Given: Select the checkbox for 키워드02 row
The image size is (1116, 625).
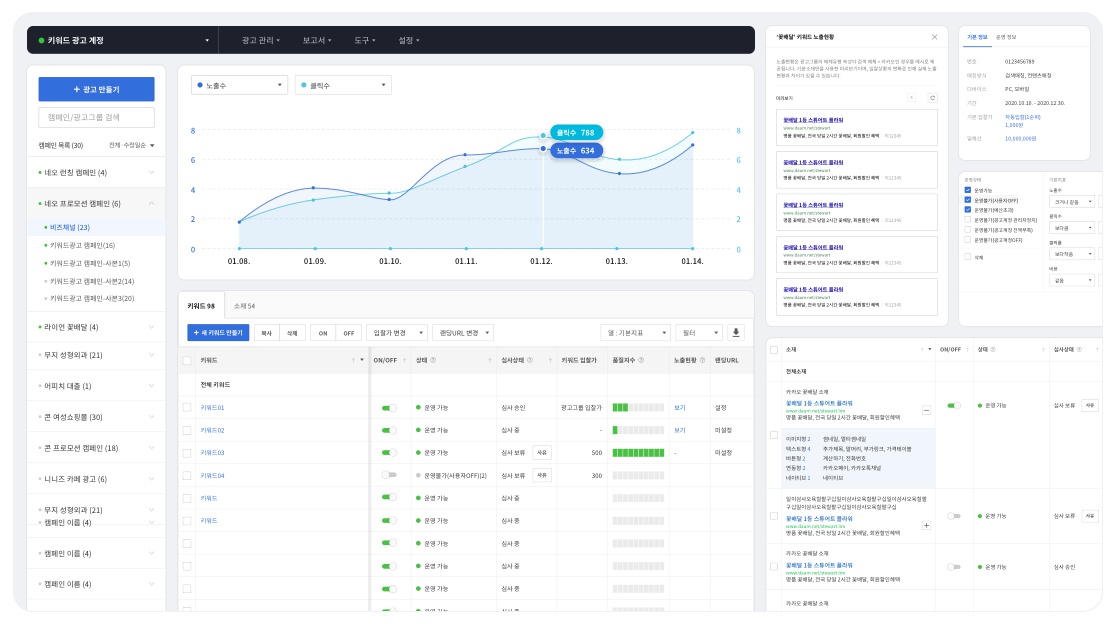Looking at the screenshot, I should tap(187, 430).
